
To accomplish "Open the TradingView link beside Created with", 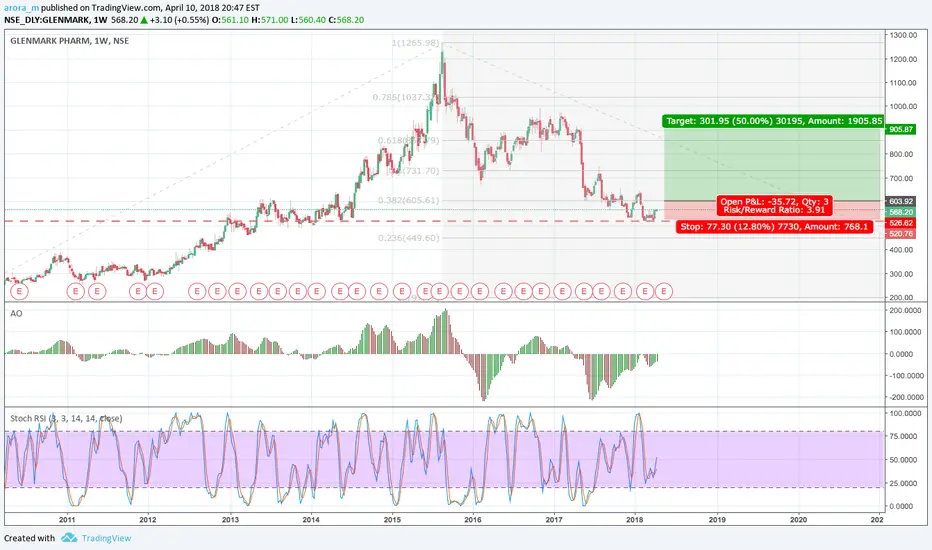I will coord(106,538).
